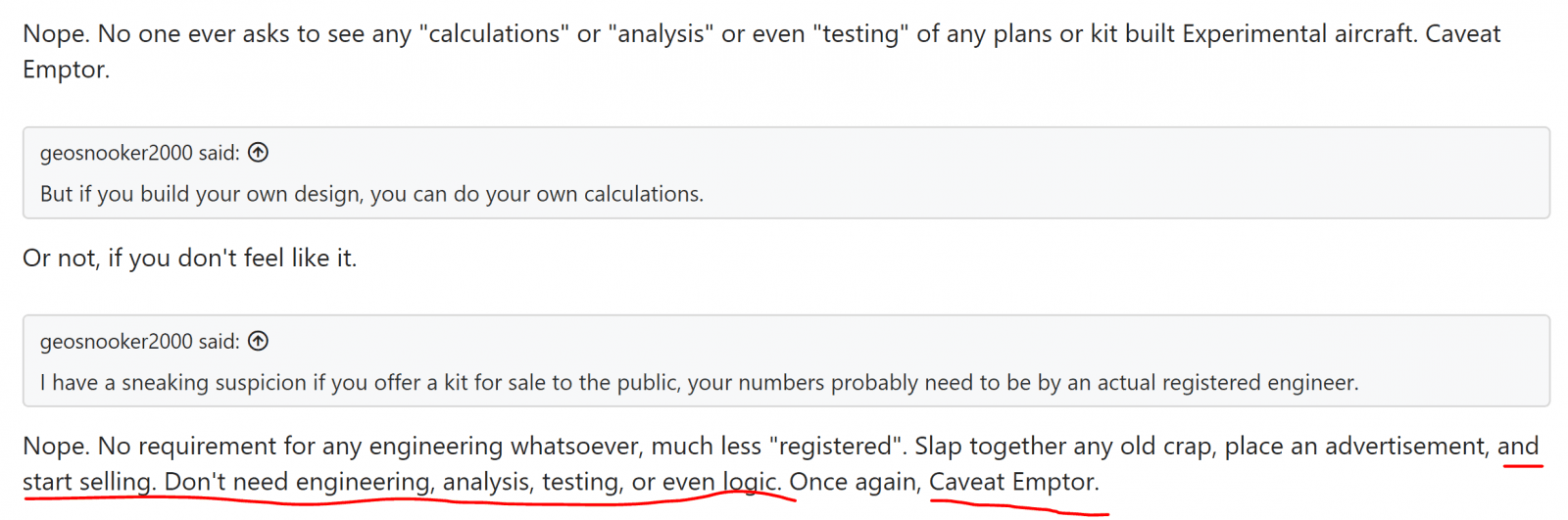Click quoted word "registered" in the last paragraph
Screen dimensions: 1568x520
click(838, 447)
